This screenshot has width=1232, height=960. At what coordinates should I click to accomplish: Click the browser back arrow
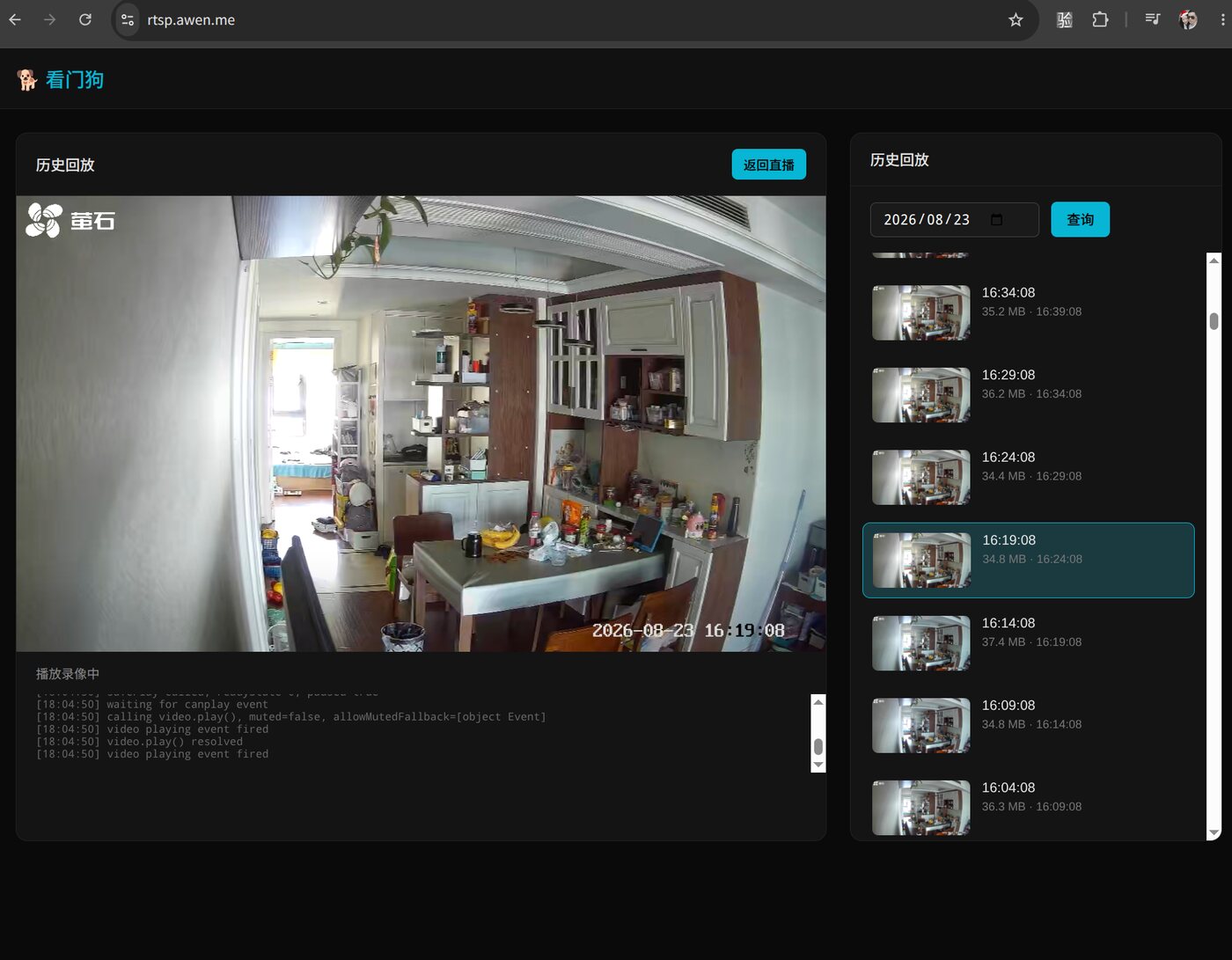[x=15, y=19]
